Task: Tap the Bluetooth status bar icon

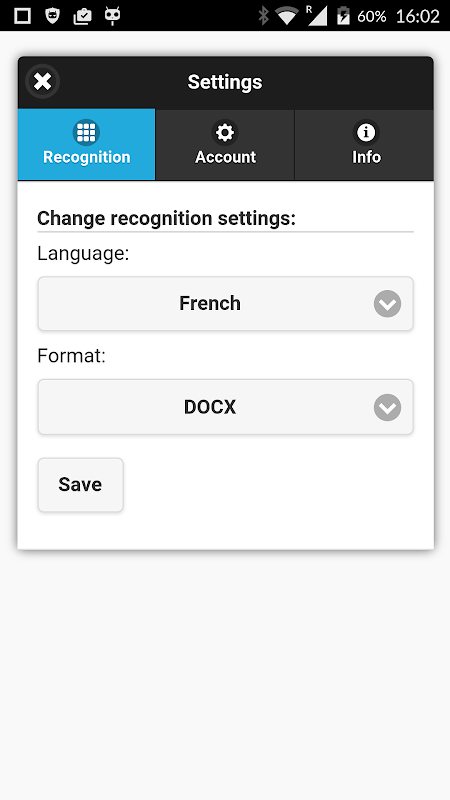Action: point(263,16)
